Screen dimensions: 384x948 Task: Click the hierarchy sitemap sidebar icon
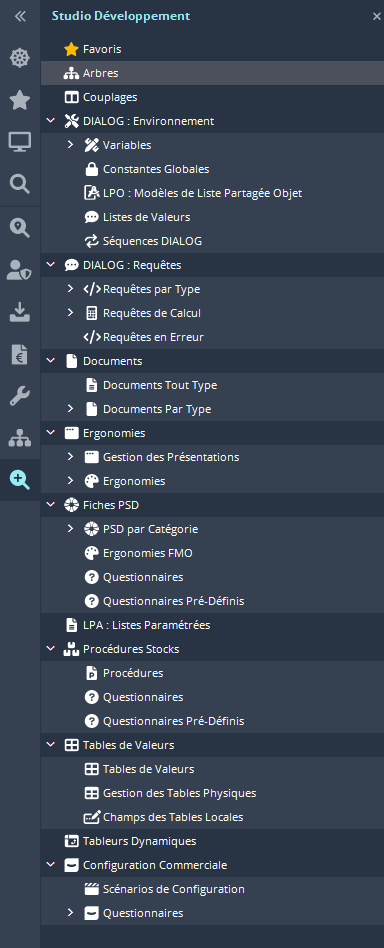tap(20, 438)
